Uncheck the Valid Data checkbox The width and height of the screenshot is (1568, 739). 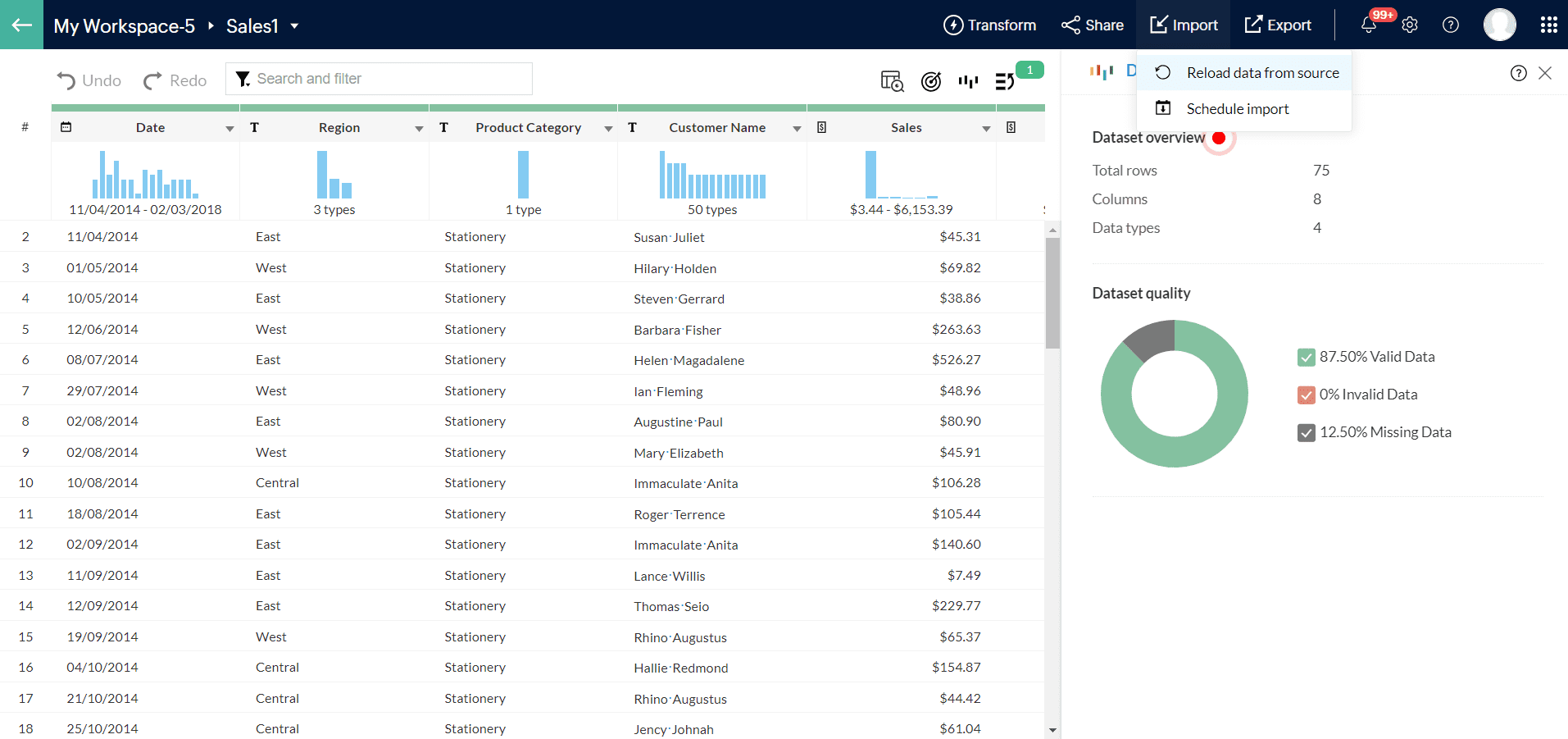click(x=1307, y=358)
